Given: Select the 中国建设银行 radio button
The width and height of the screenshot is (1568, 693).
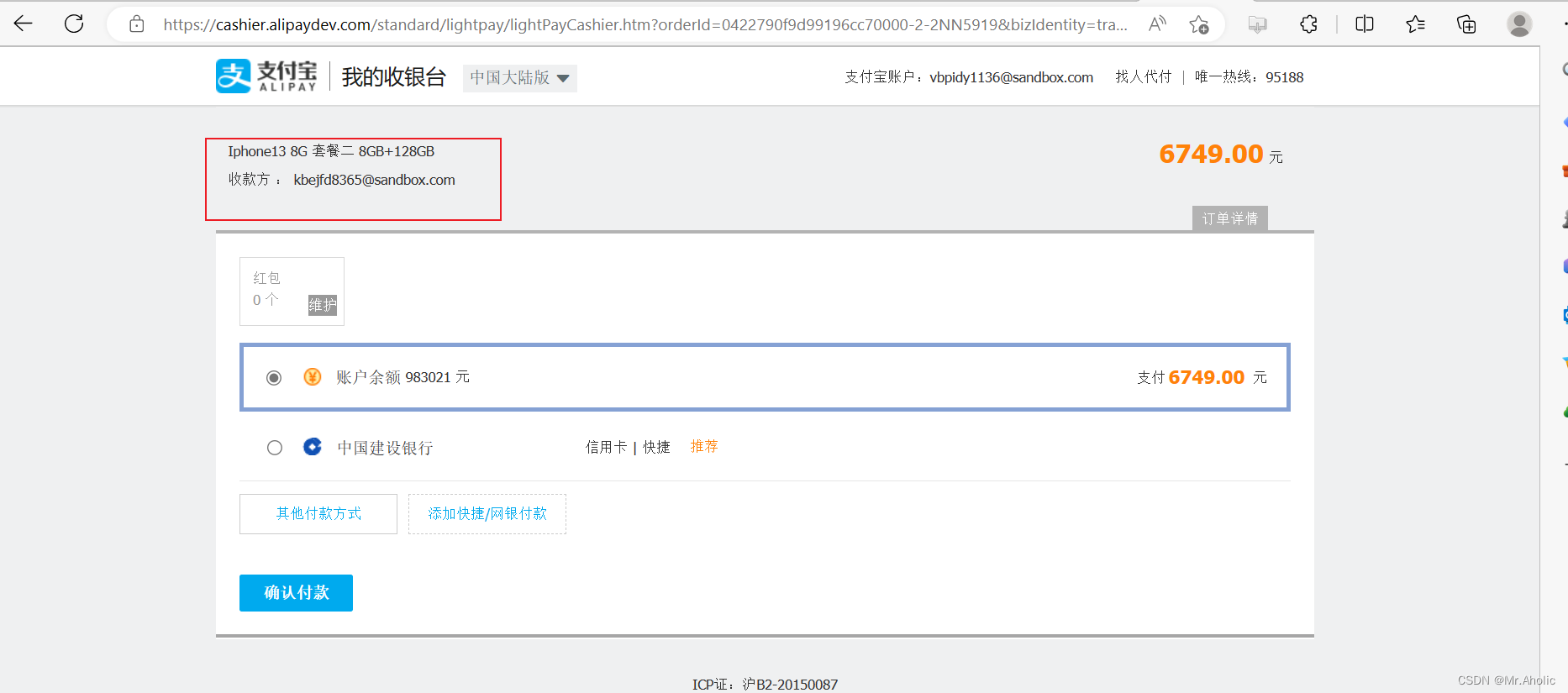Looking at the screenshot, I should [x=275, y=448].
